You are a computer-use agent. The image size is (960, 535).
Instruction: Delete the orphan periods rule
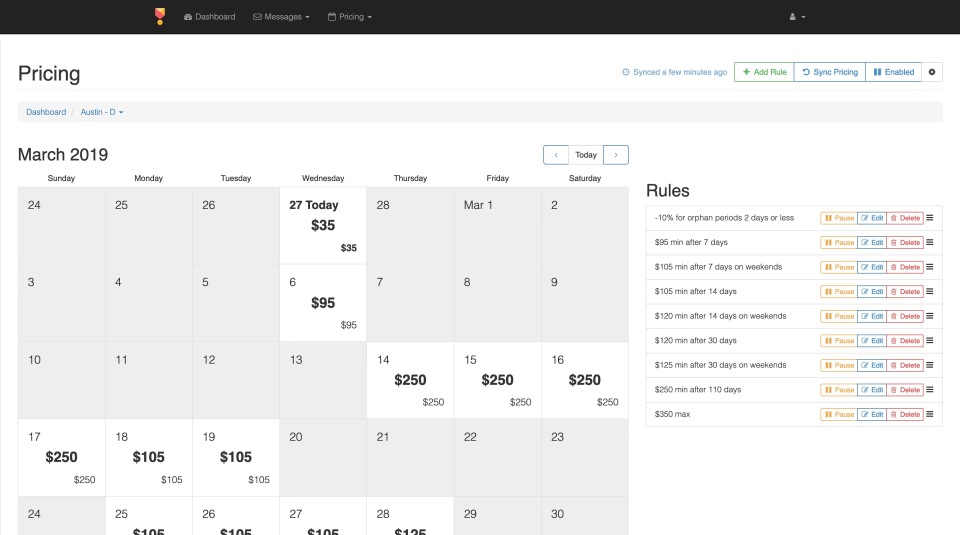tap(905, 218)
